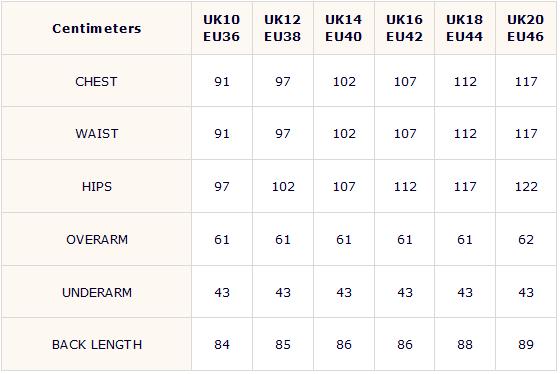Select the UK20 EU46 column header
The height and width of the screenshot is (374, 560).
coord(526,28)
